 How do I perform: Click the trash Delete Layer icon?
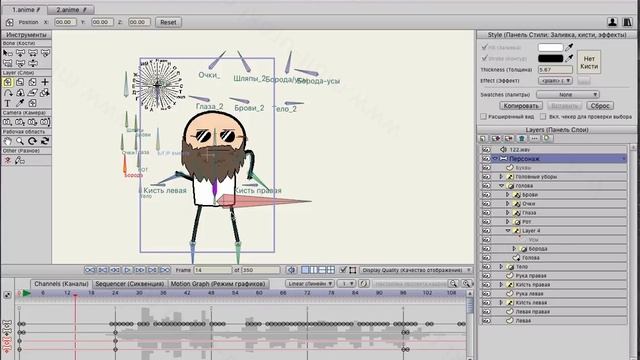tap(522, 138)
